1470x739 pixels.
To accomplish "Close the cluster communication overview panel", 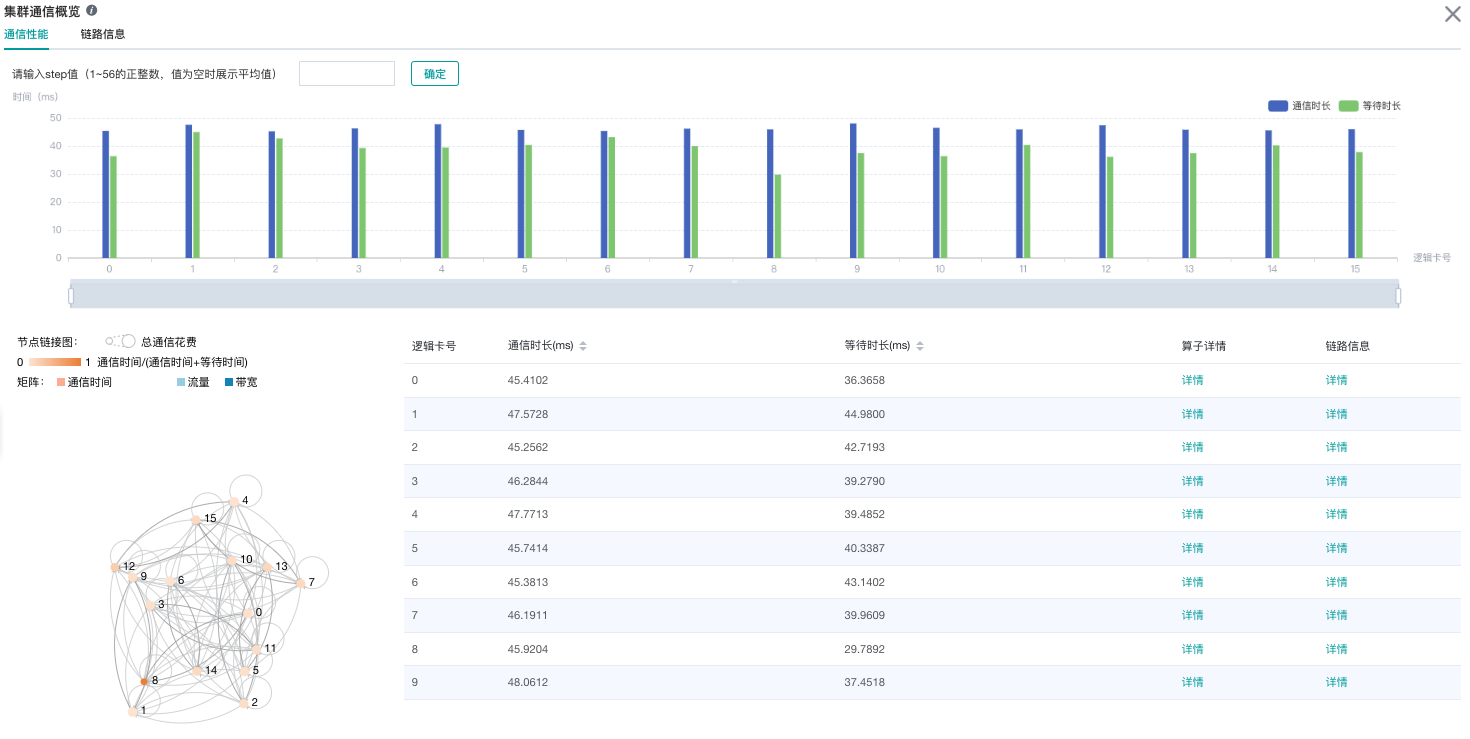I will (x=1452, y=14).
